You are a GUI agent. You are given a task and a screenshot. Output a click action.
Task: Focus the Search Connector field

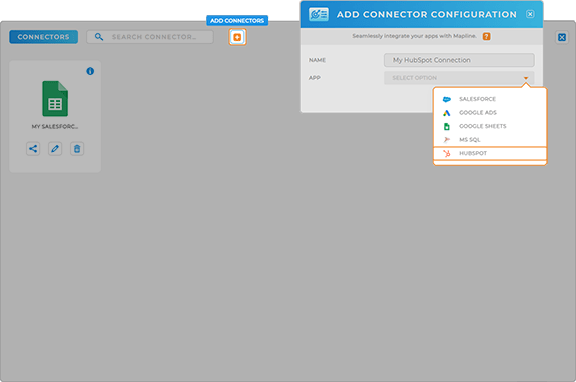150,37
